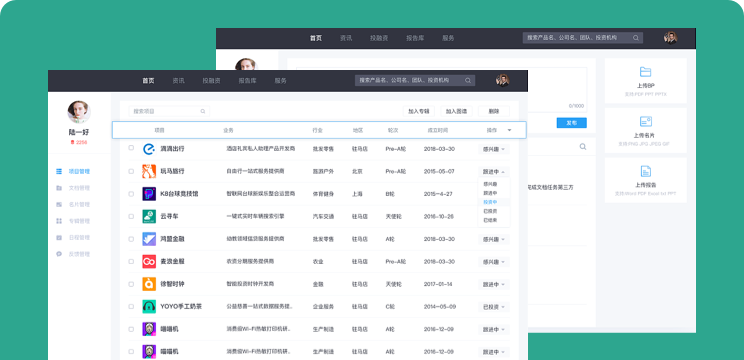Click the 玩马旅行 orange logo
Viewport: 744px width, 360px height.
[x=149, y=171]
